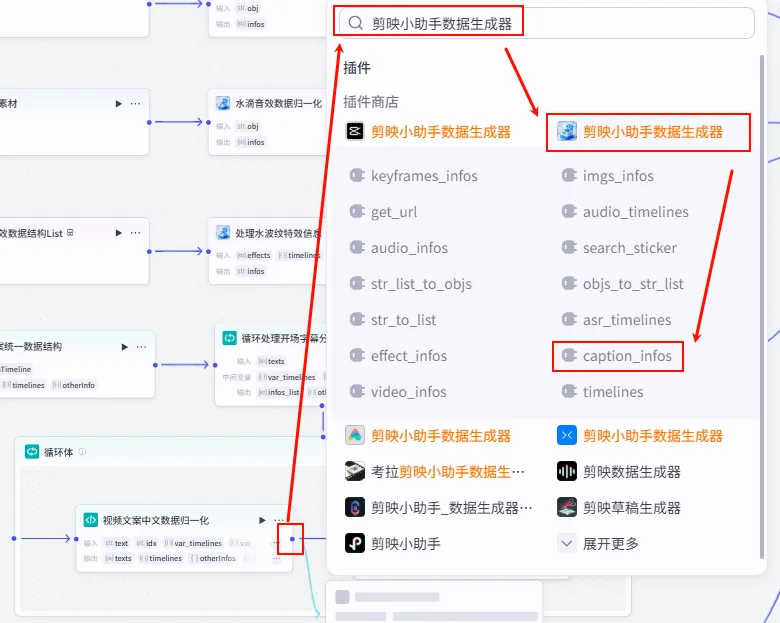Screen dimensions: 780x623
Task: Click the info icon next to 循环体
Action: click(83, 452)
